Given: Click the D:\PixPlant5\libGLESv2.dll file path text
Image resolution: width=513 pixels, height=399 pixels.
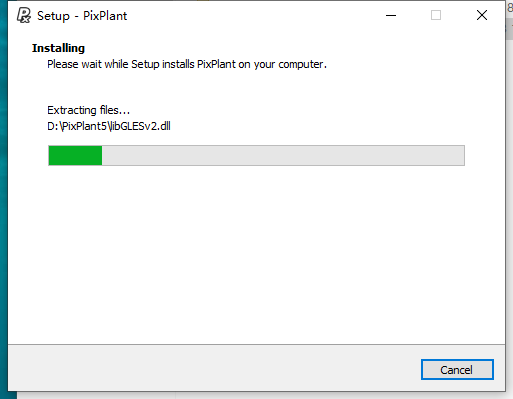Looking at the screenshot, I should pos(109,126).
